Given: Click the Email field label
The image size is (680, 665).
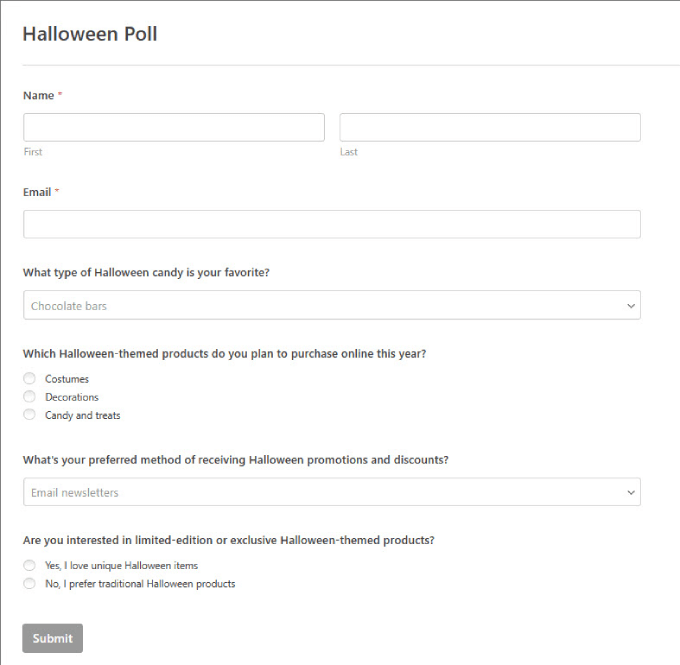Looking at the screenshot, I should (37, 192).
